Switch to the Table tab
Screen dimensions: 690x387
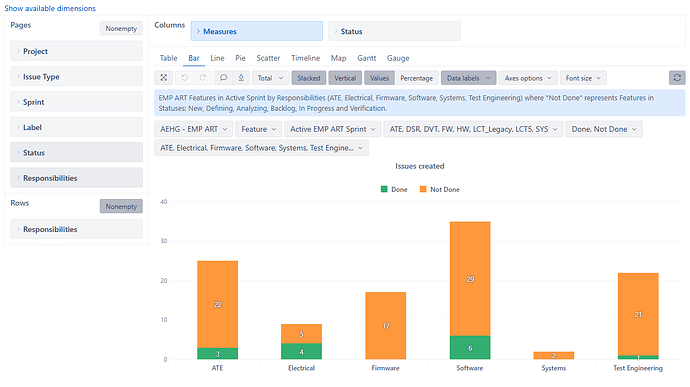168,58
